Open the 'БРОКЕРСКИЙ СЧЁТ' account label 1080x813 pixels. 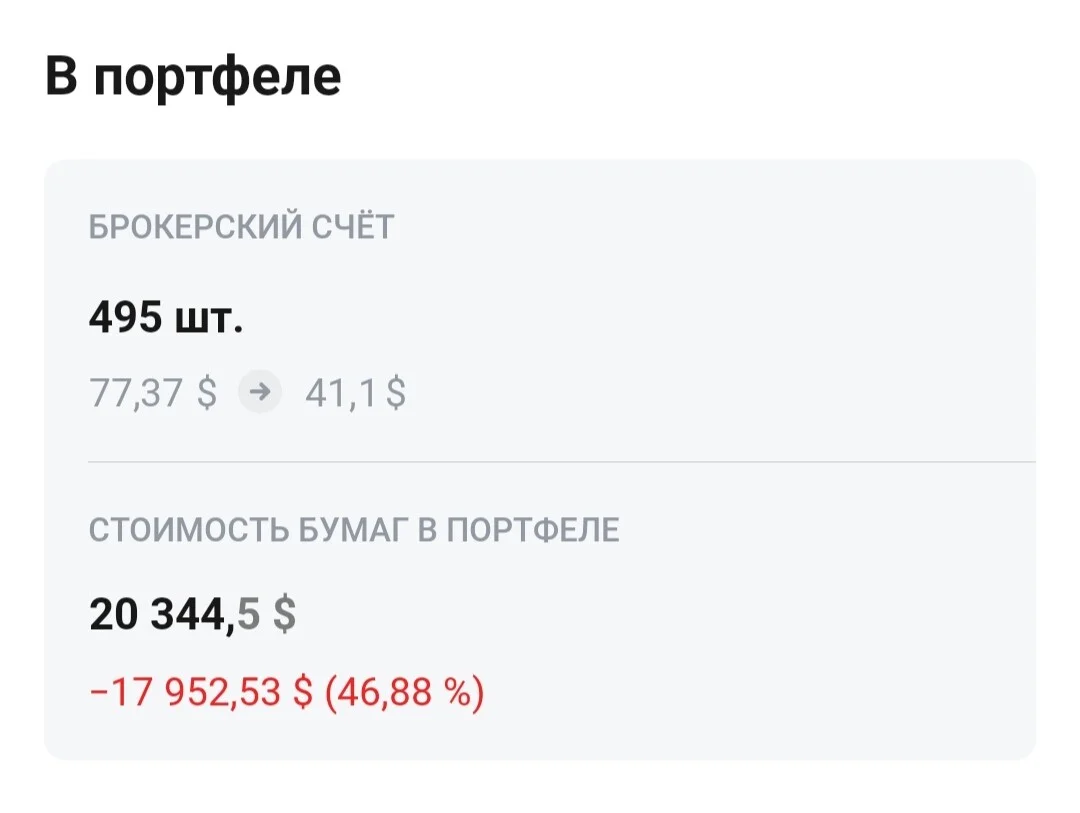click(241, 227)
